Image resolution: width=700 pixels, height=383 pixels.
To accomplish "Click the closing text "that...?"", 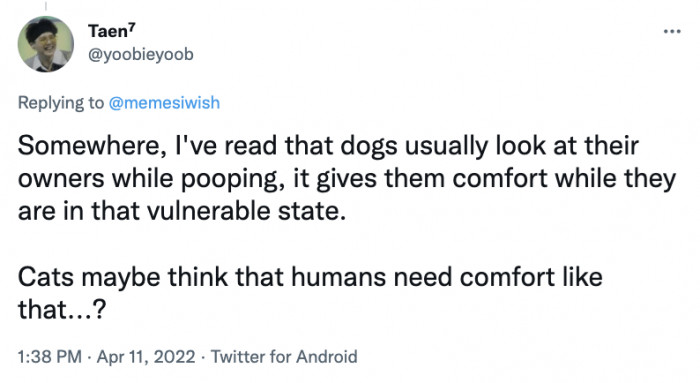I will [x=62, y=309].
